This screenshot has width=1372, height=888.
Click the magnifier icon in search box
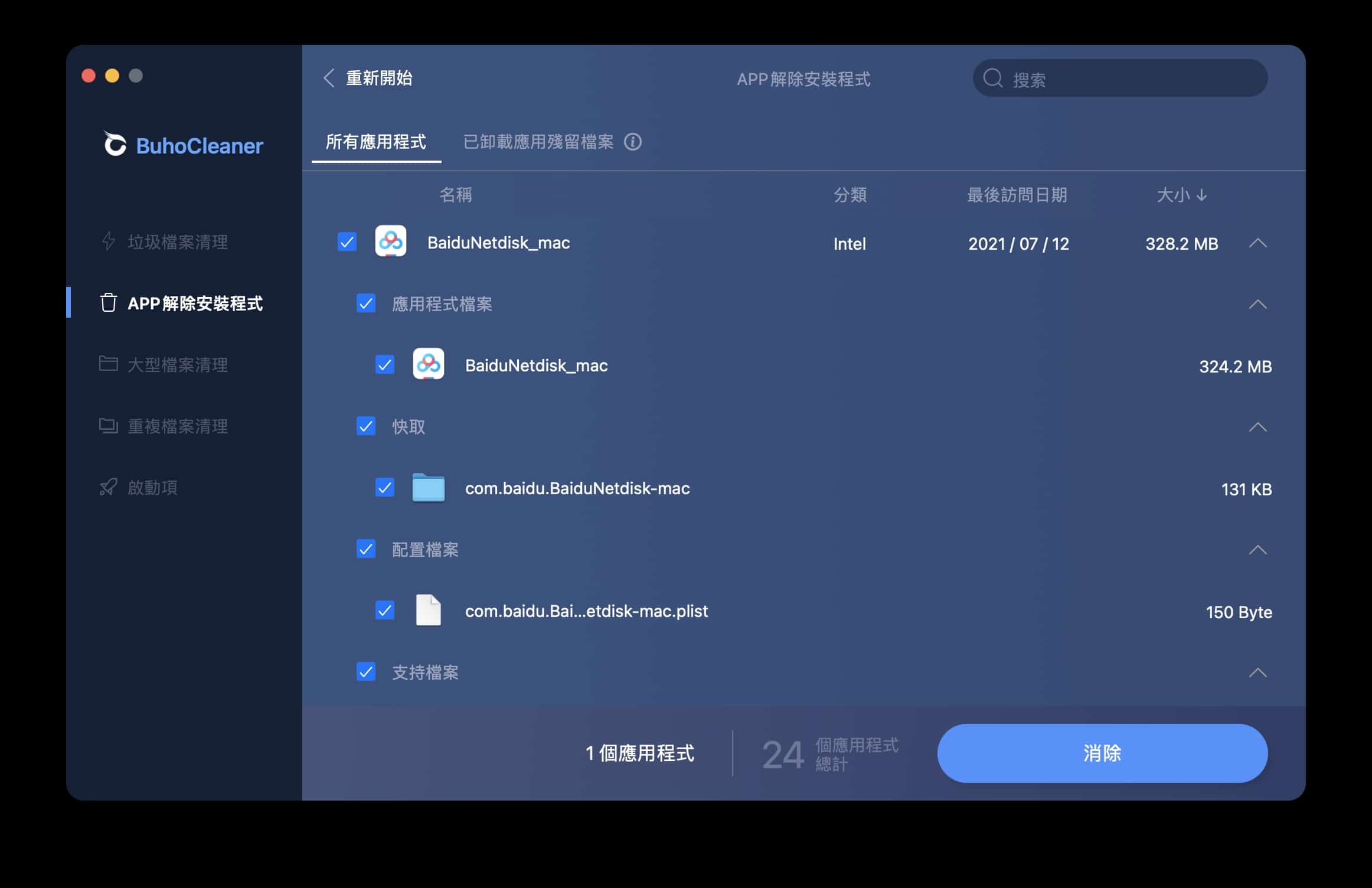[993, 78]
